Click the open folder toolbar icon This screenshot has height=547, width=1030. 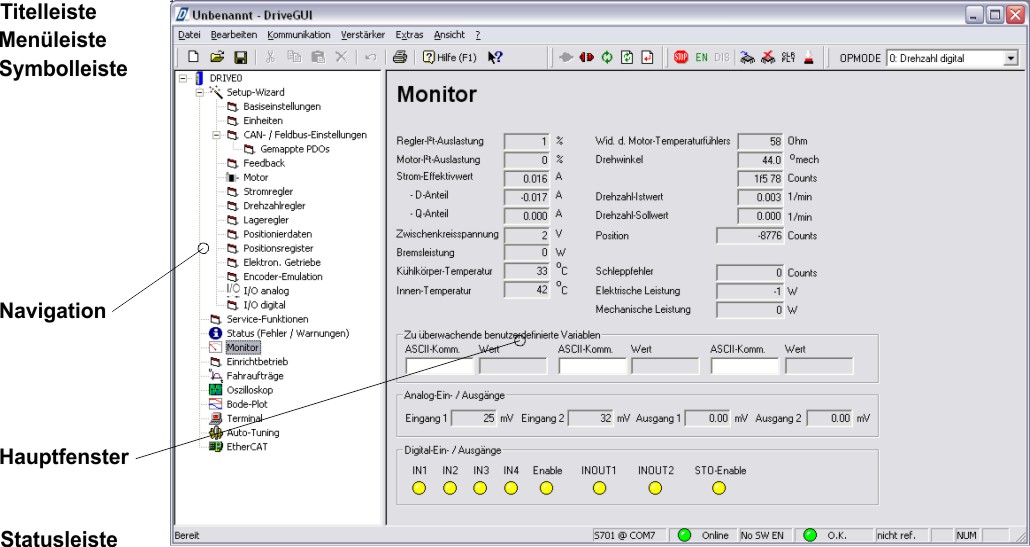[217, 58]
